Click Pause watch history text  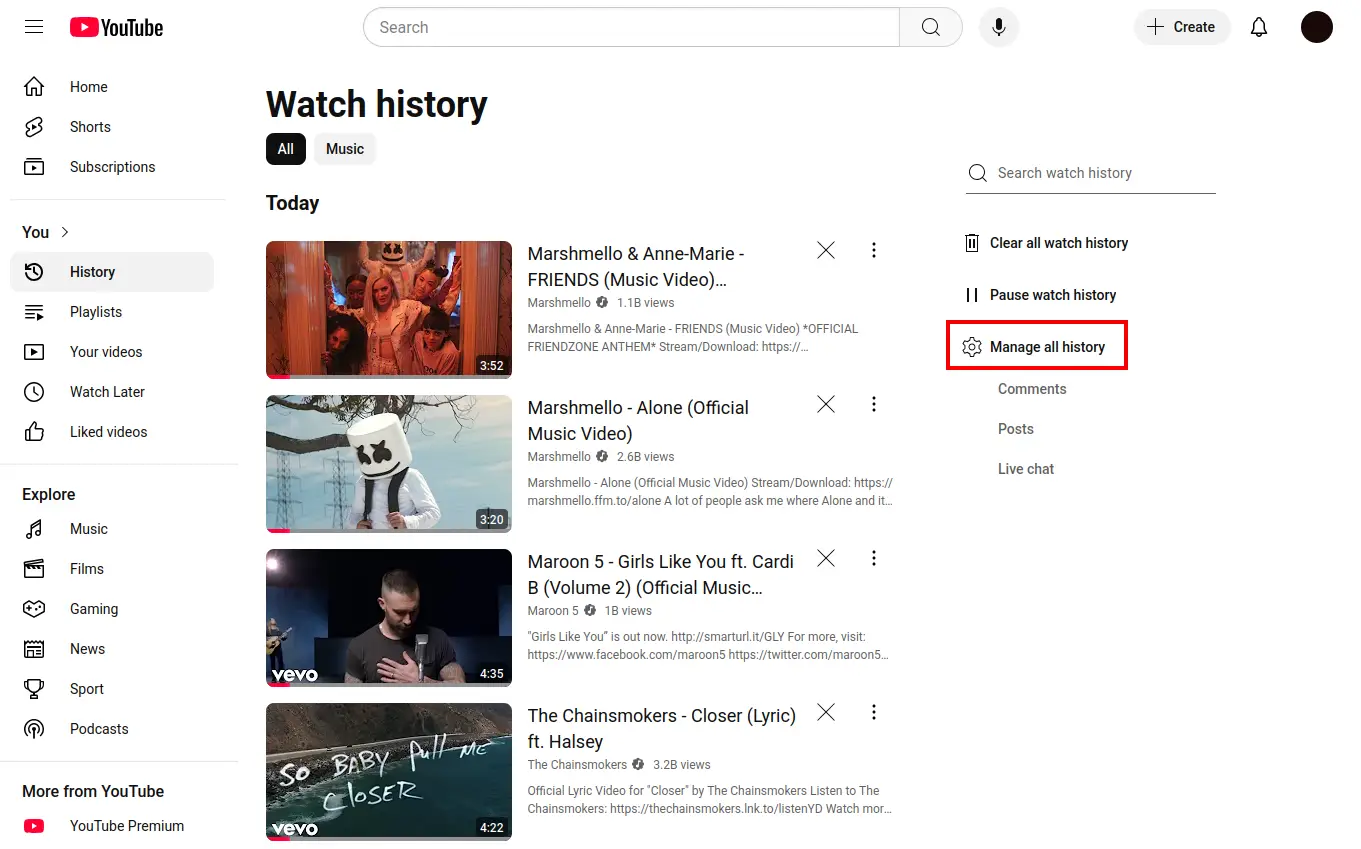click(x=1053, y=295)
